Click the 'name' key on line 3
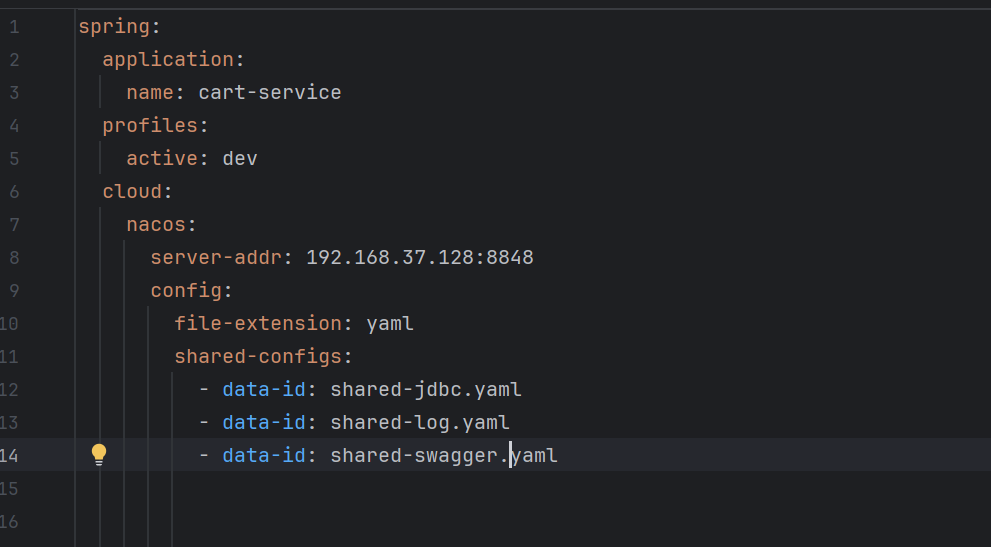991x547 pixels. [150, 92]
